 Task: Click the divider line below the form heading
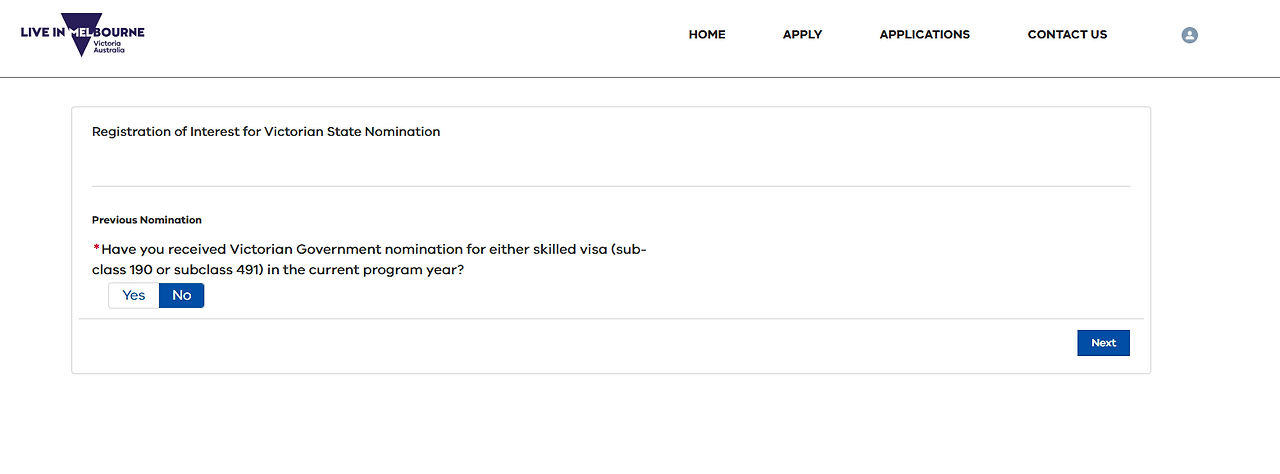[x=610, y=186]
